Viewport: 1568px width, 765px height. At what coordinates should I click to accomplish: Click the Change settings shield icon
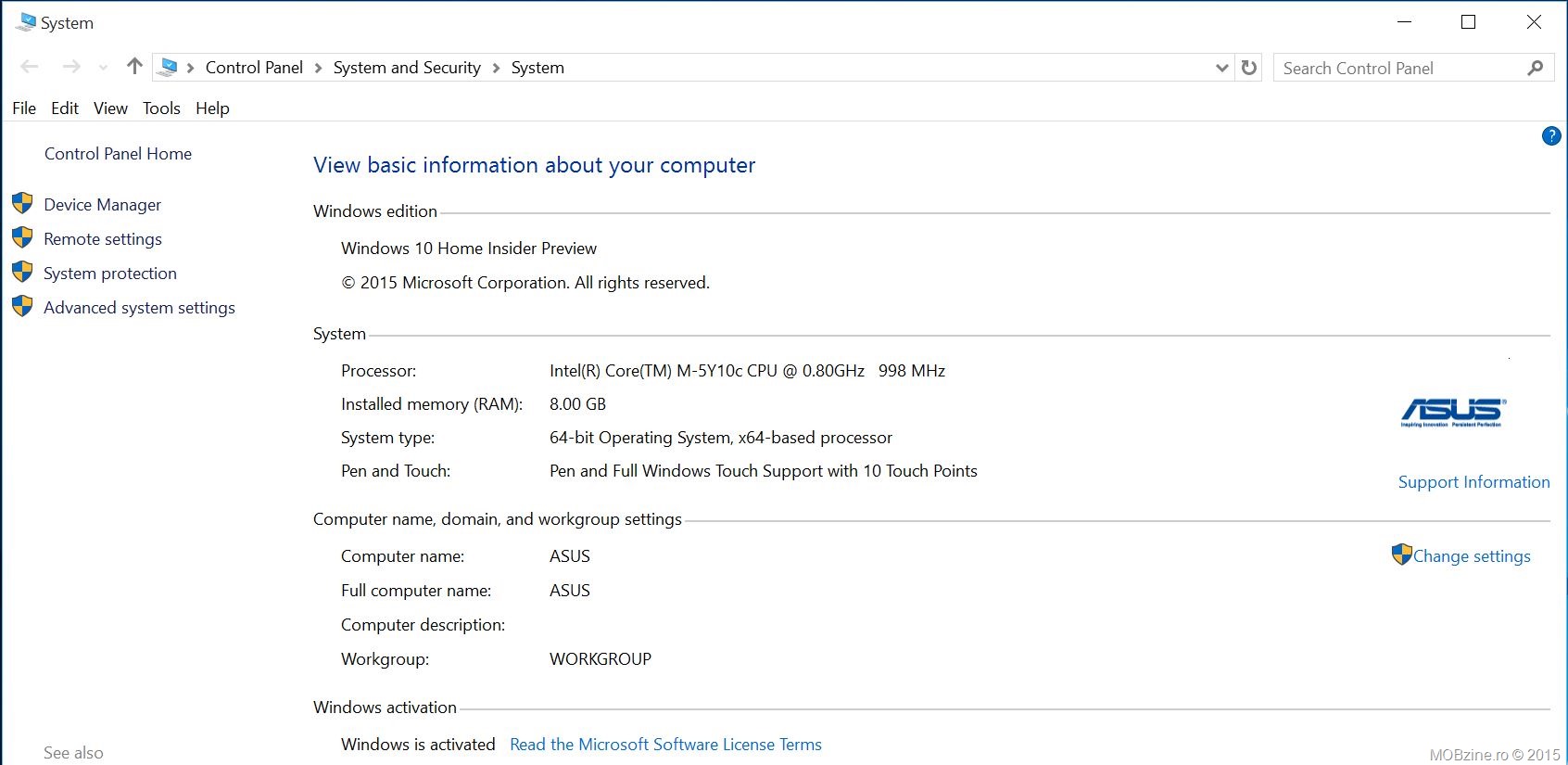(1401, 555)
